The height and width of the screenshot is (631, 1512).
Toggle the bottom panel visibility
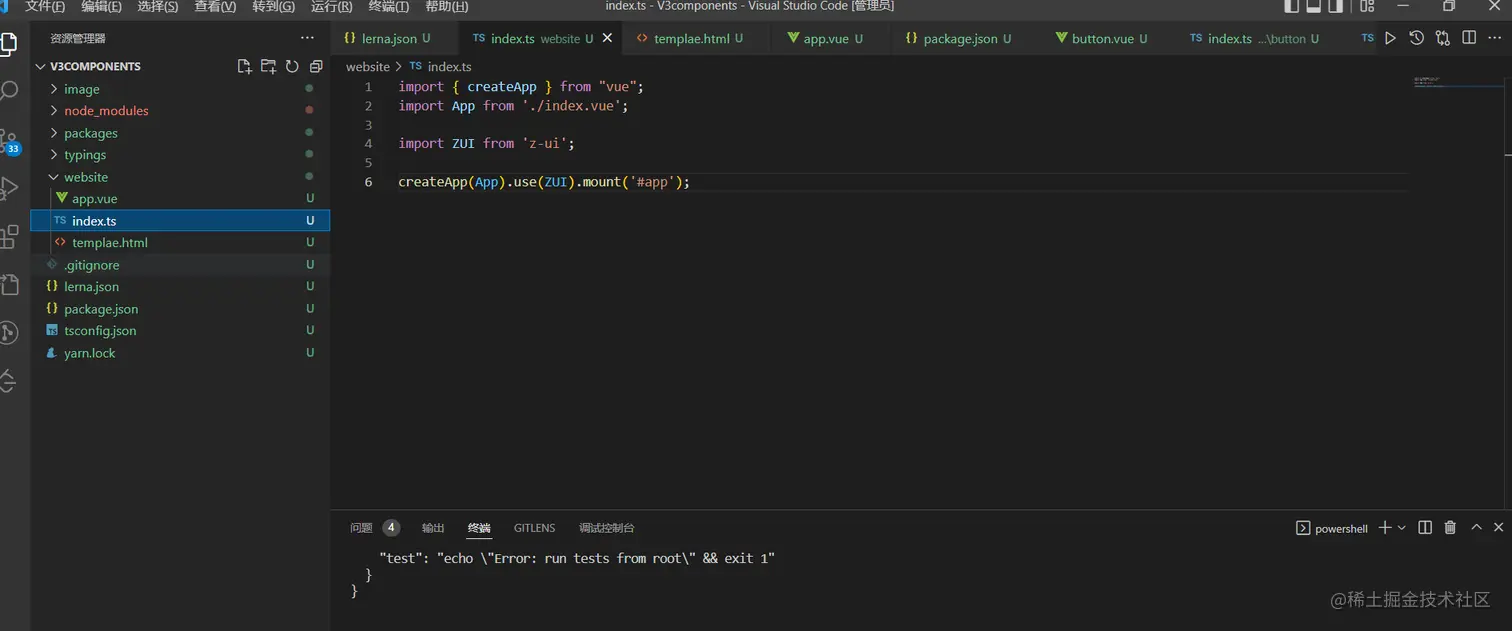(1314, 6)
